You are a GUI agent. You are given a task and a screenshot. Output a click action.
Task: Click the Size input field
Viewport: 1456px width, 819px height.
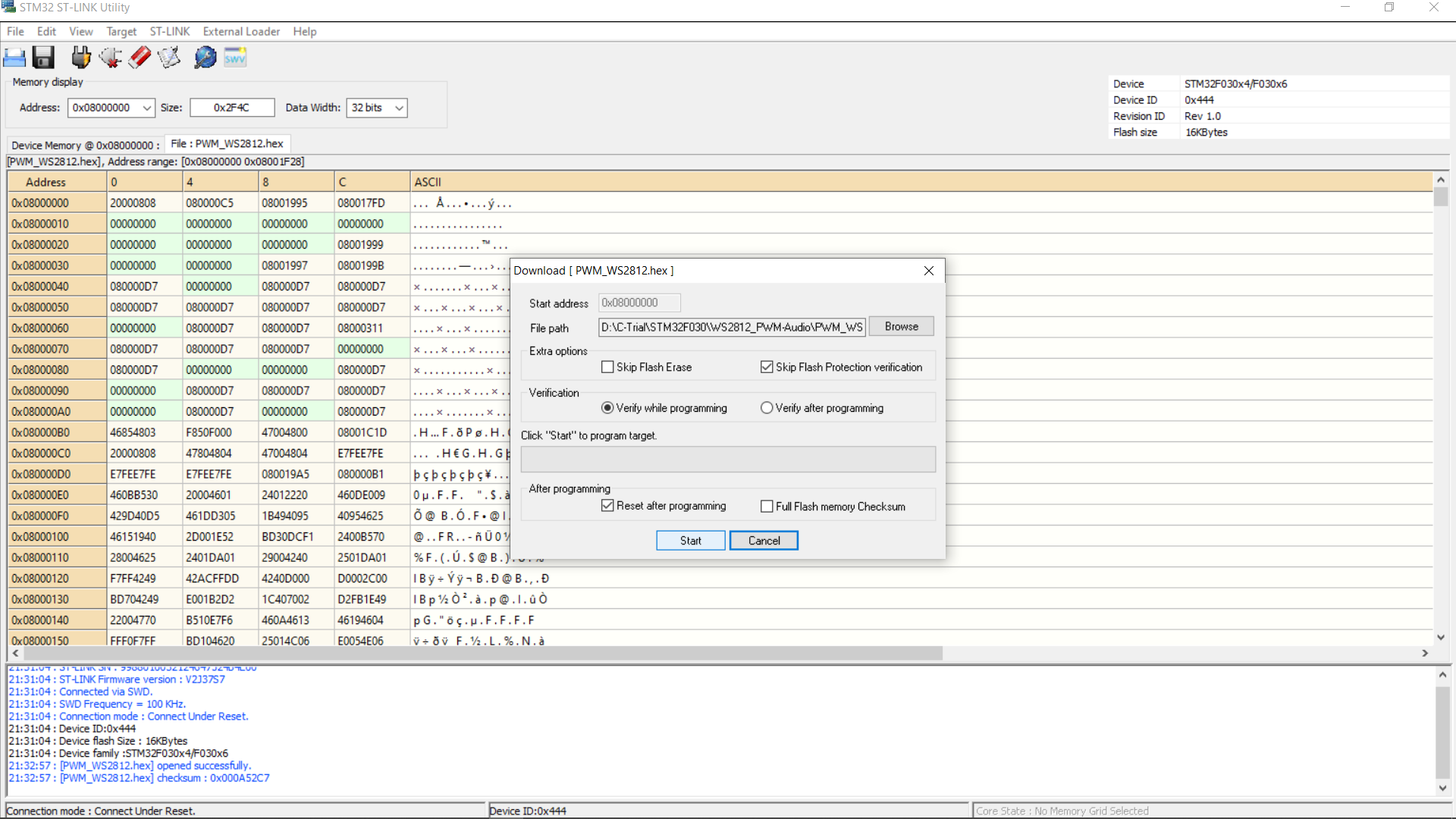coord(232,108)
